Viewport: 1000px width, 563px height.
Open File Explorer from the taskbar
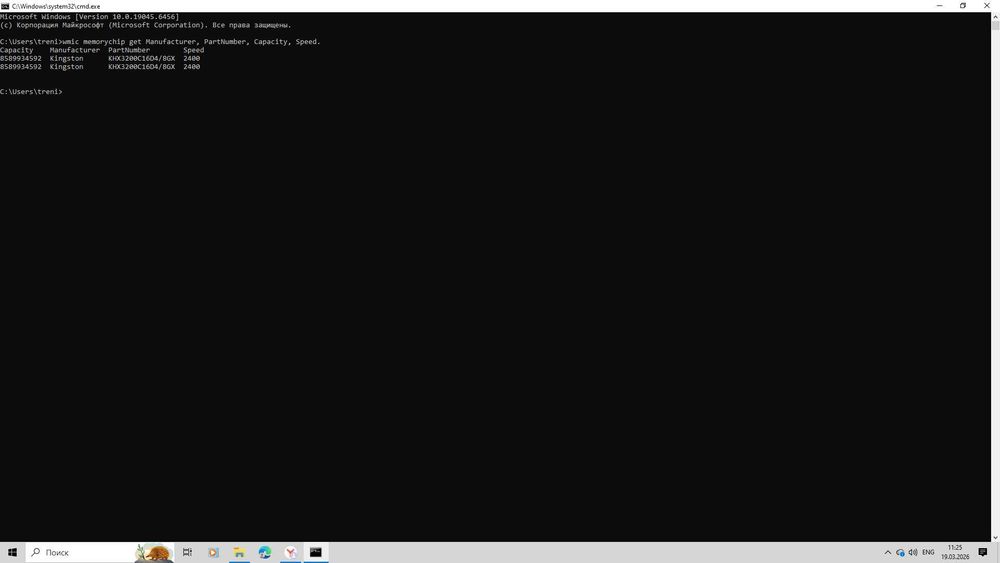coord(239,552)
